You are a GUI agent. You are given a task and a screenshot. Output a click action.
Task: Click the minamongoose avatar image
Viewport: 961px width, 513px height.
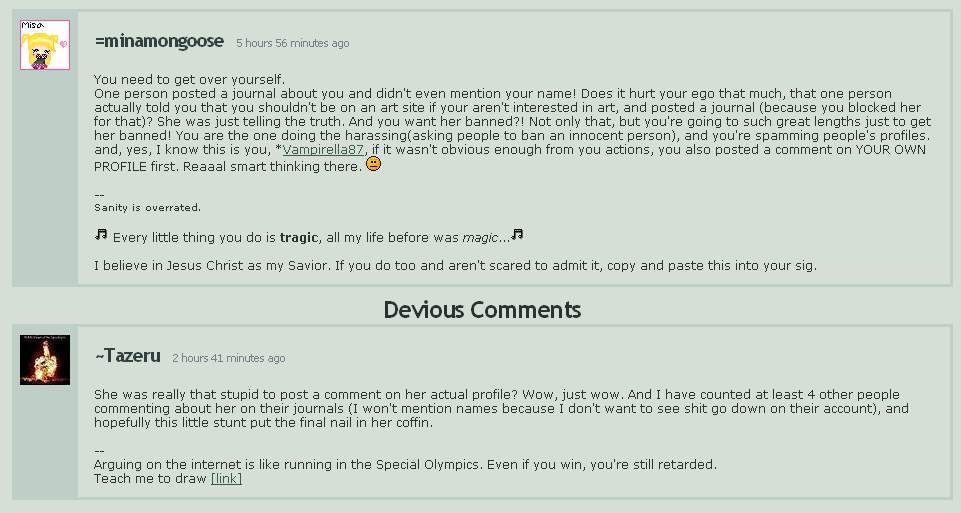pos(45,45)
